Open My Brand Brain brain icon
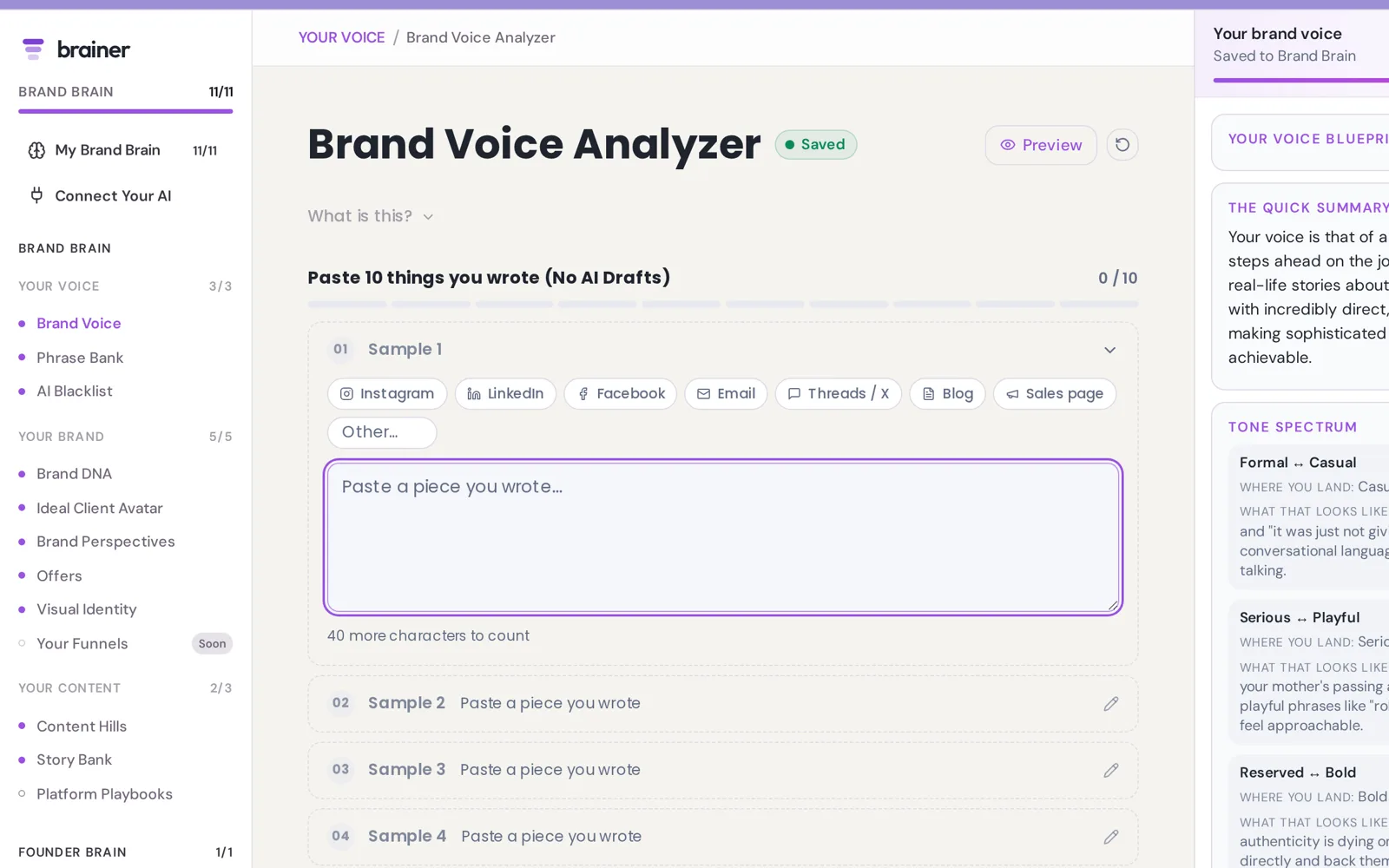The height and width of the screenshot is (868, 1389). tap(36, 150)
